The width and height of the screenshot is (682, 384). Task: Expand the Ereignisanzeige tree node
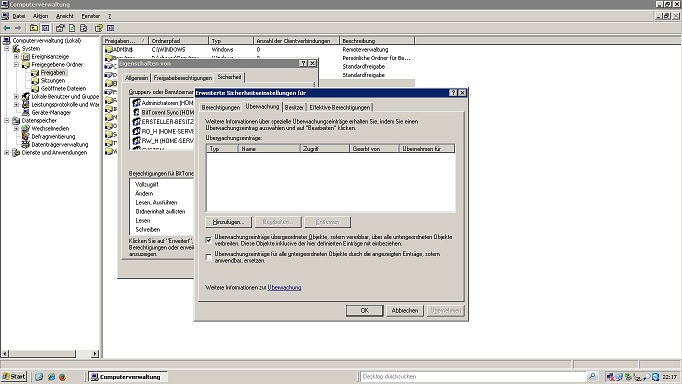(17, 57)
